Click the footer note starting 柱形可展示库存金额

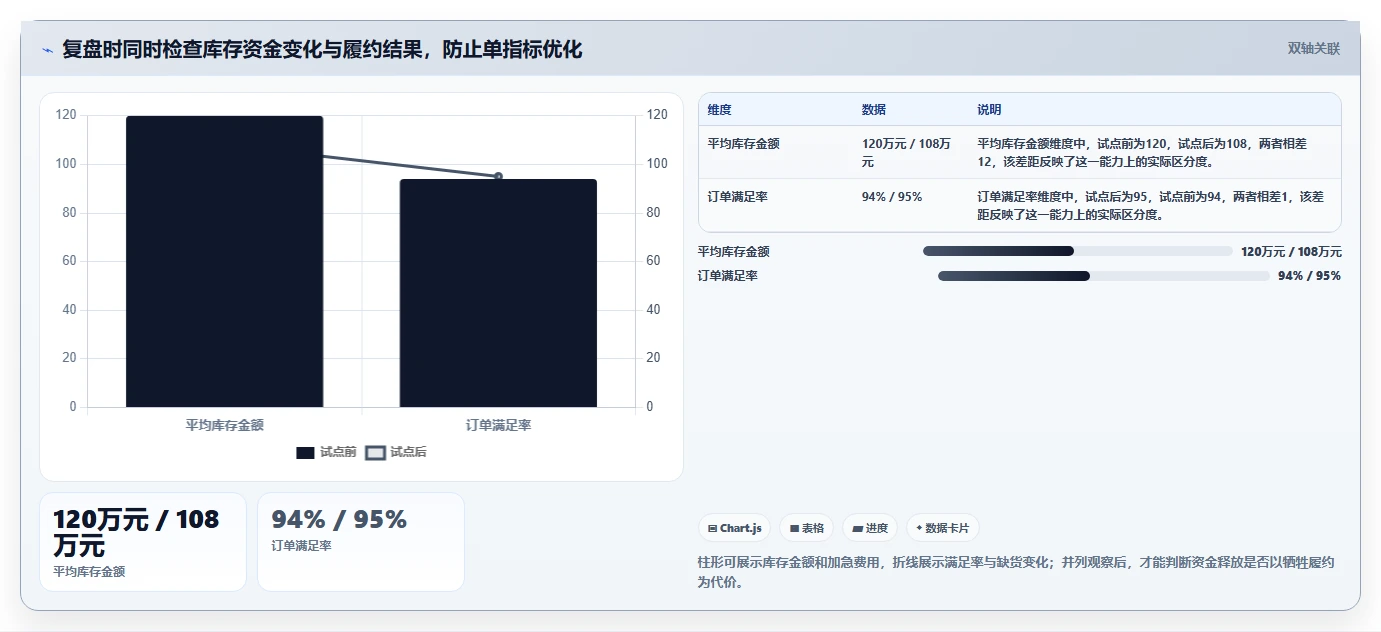pos(1016,572)
